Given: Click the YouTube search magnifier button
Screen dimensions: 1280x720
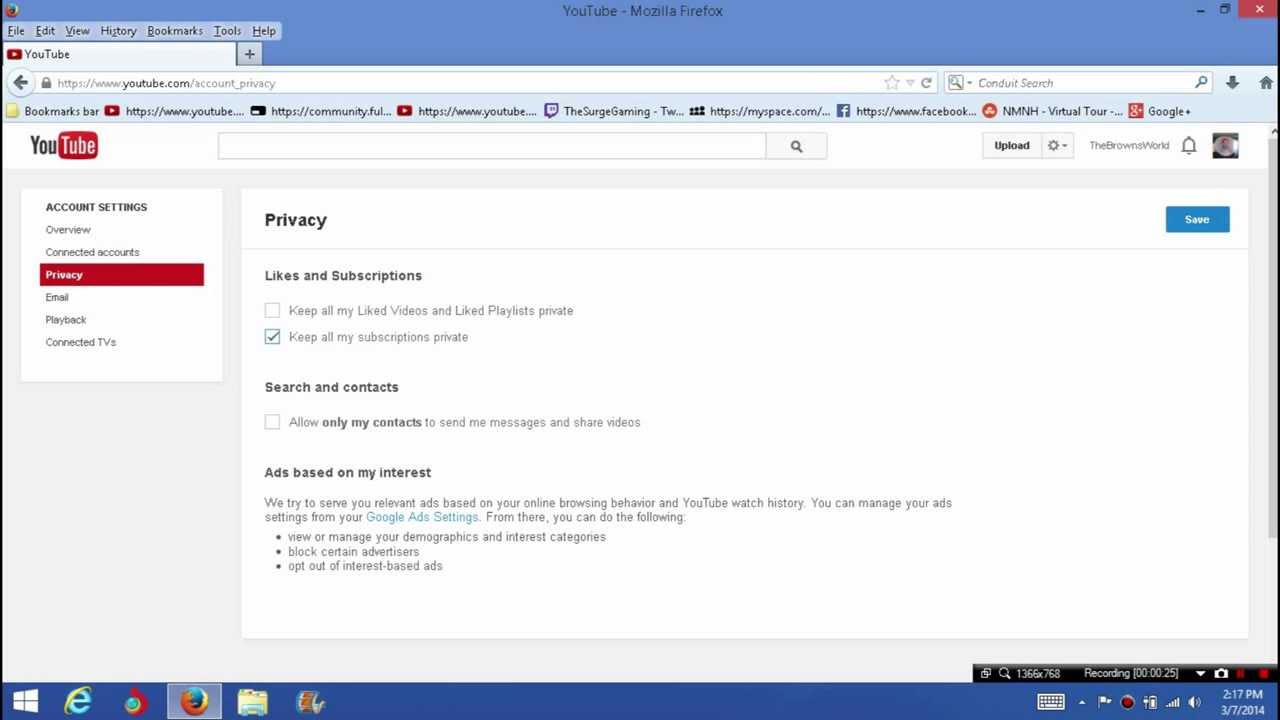Looking at the screenshot, I should [x=796, y=146].
